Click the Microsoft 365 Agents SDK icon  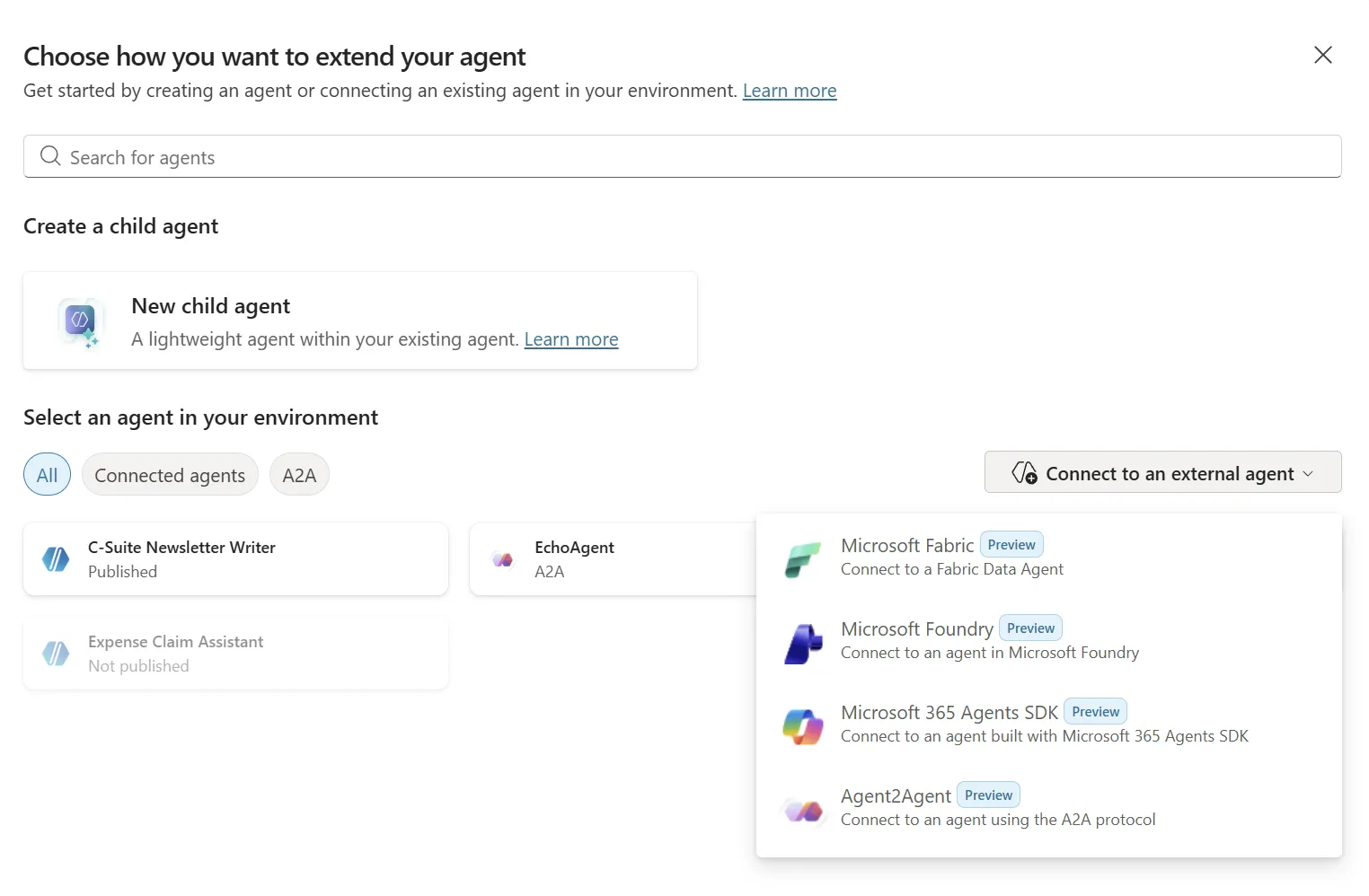click(803, 726)
